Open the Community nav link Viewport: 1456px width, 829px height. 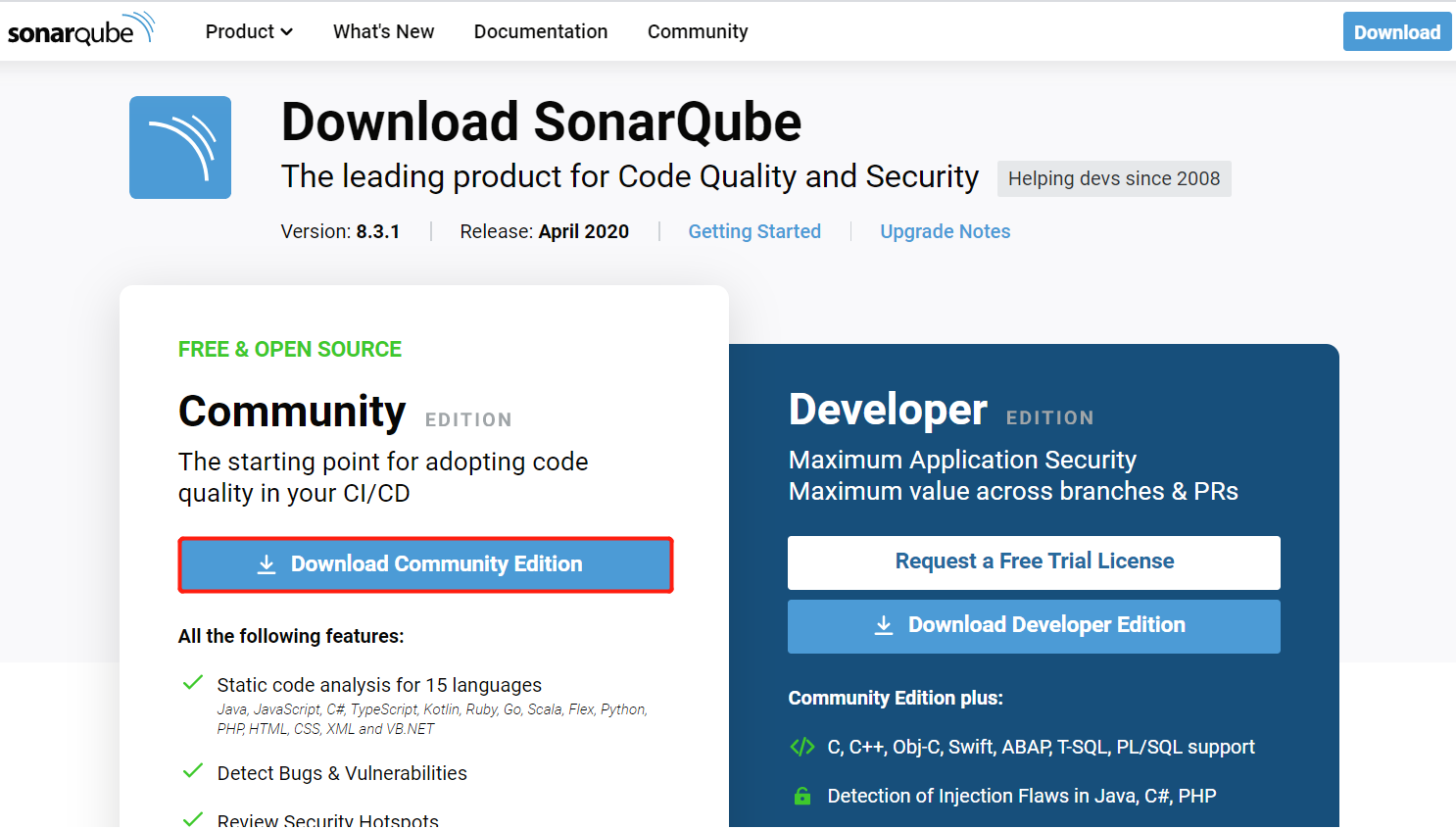(x=698, y=31)
